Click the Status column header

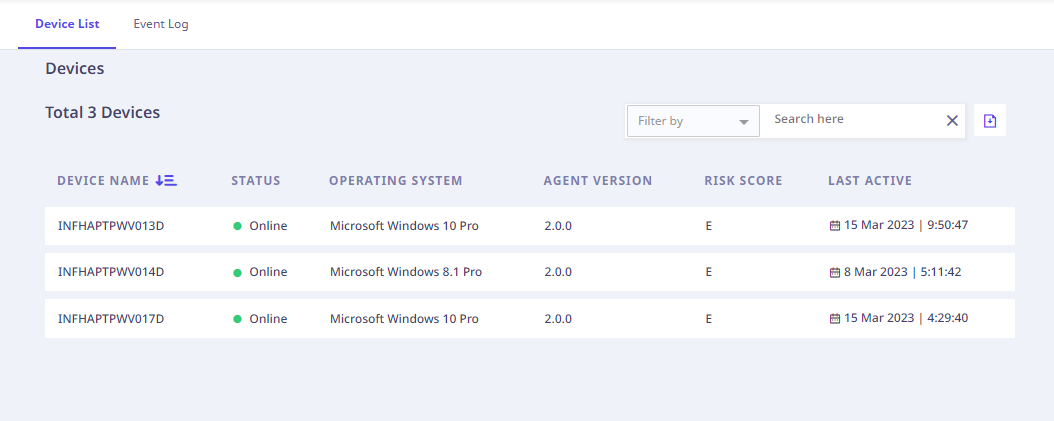(256, 181)
